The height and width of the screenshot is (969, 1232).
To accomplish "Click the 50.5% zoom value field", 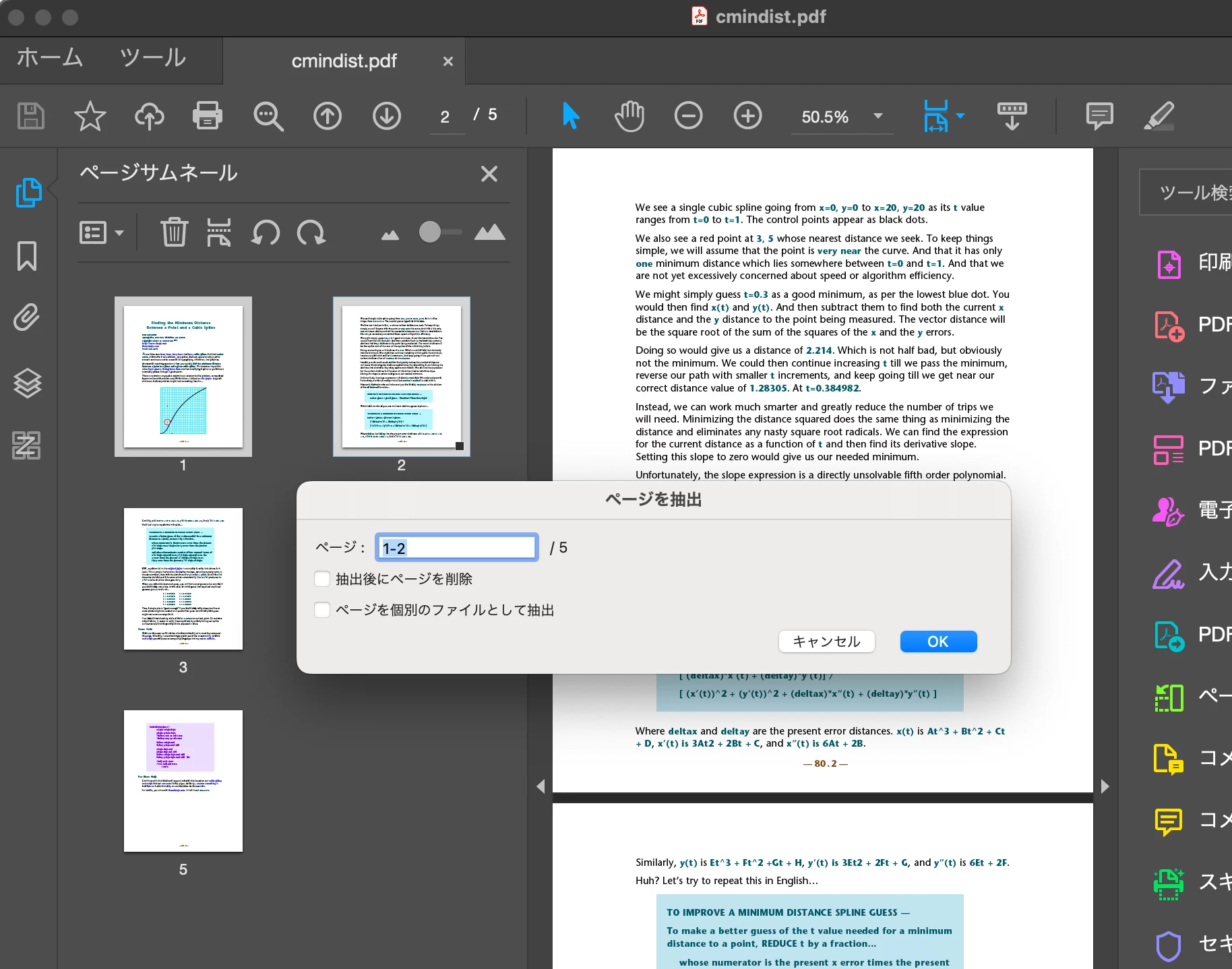I will tap(825, 117).
